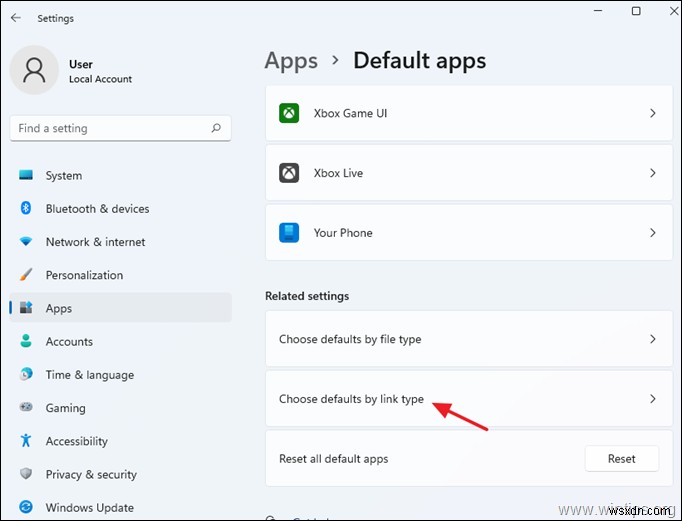Open Xbox Game UI defaults
The height and width of the screenshot is (521, 682).
point(469,113)
